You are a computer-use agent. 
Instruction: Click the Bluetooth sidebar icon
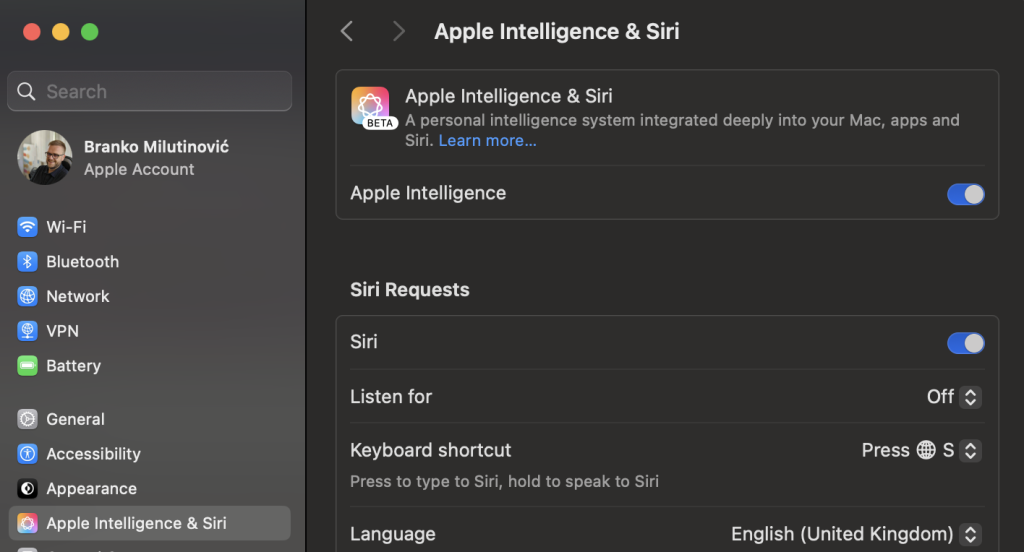click(x=27, y=262)
